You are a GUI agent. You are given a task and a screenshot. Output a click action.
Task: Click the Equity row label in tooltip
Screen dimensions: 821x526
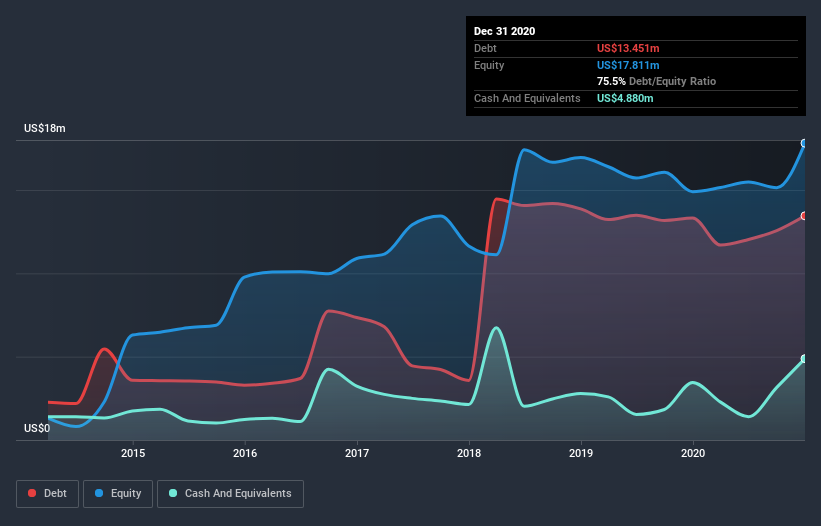[489, 65]
